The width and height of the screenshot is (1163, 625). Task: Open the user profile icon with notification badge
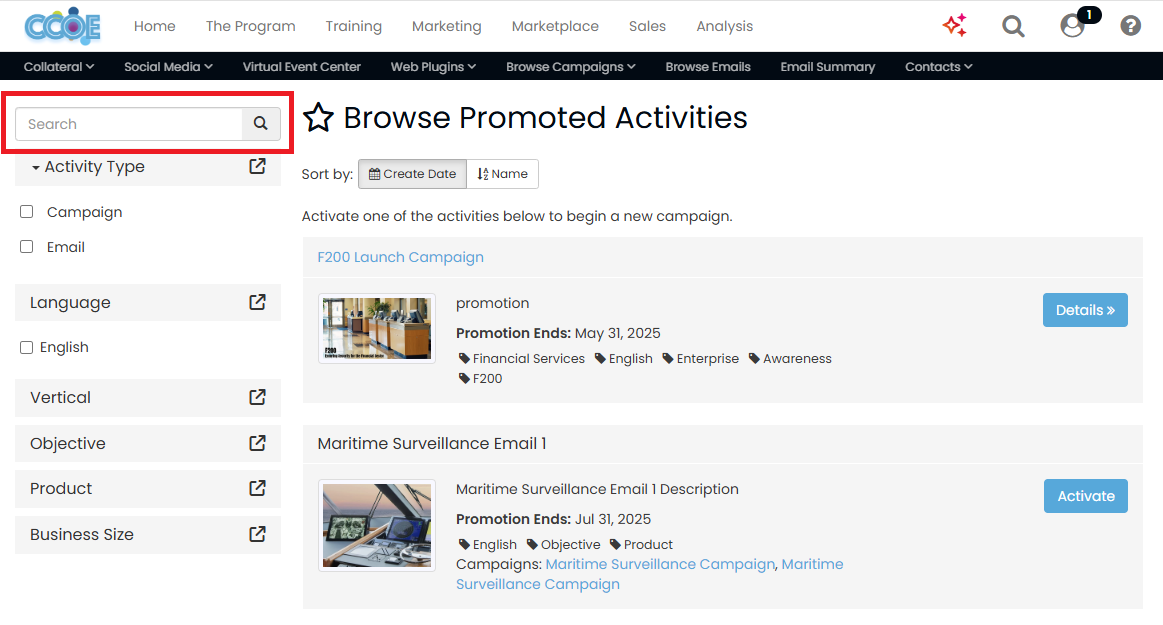click(1071, 27)
